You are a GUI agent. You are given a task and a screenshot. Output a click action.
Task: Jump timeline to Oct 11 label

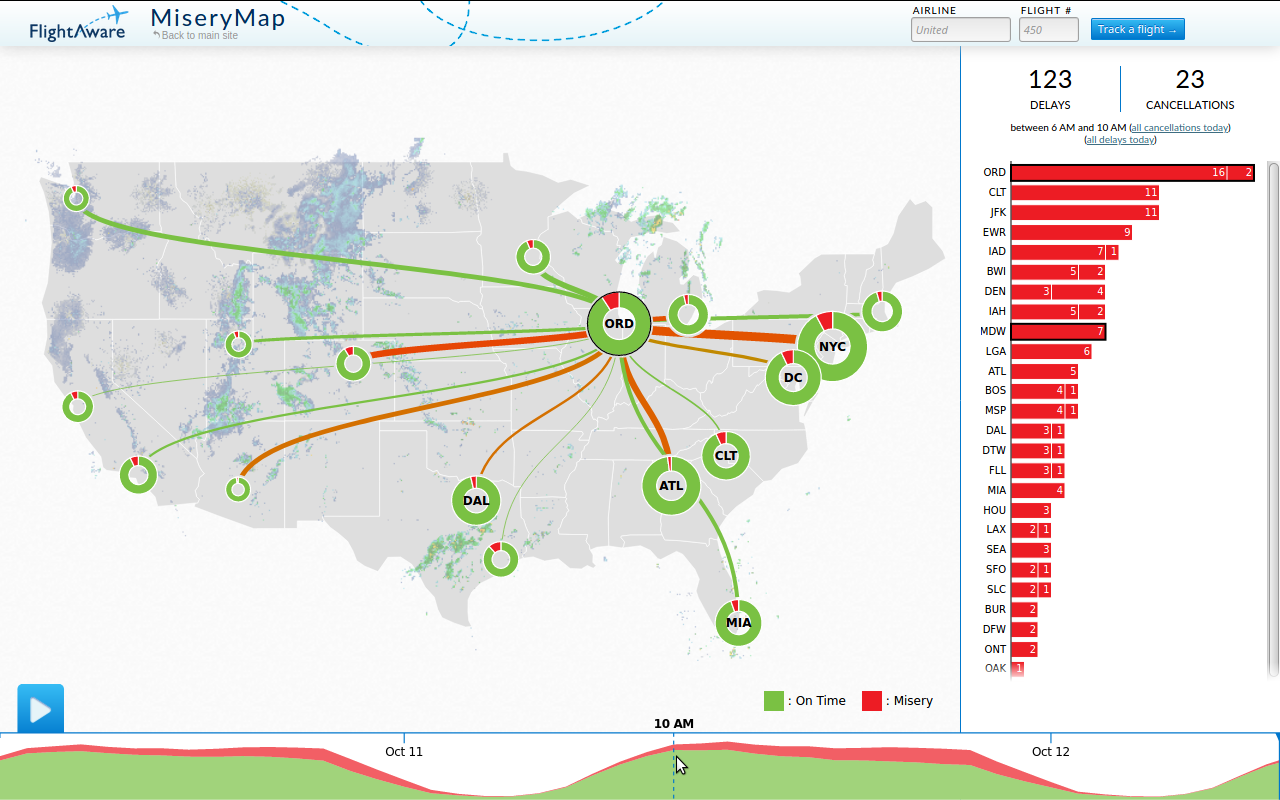[404, 751]
